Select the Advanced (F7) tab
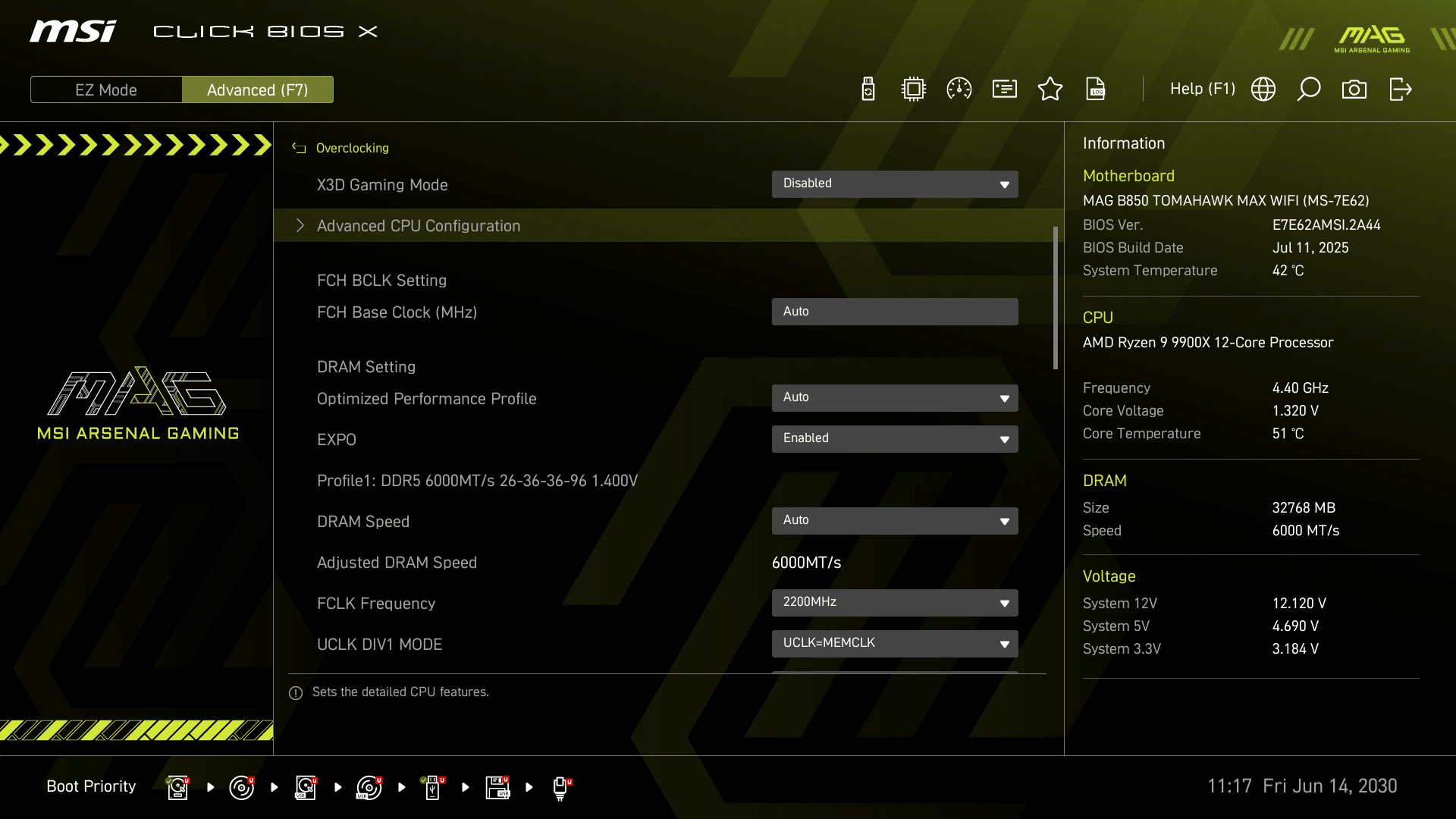 click(x=258, y=90)
